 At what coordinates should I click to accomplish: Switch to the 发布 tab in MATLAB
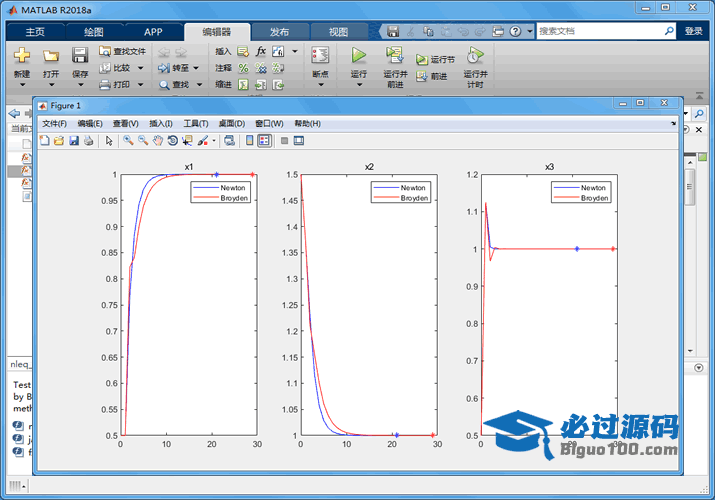[279, 32]
